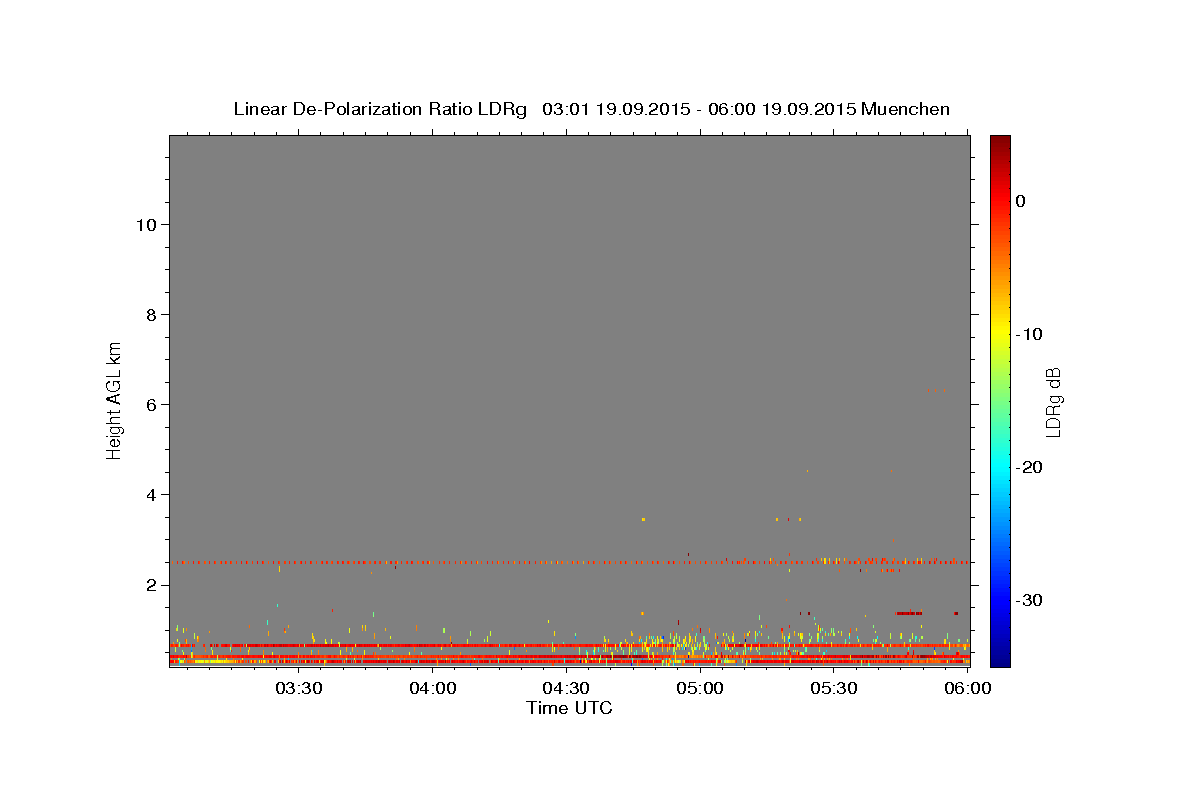
Task: Click the height tick label 10
Action: [x=145, y=225]
